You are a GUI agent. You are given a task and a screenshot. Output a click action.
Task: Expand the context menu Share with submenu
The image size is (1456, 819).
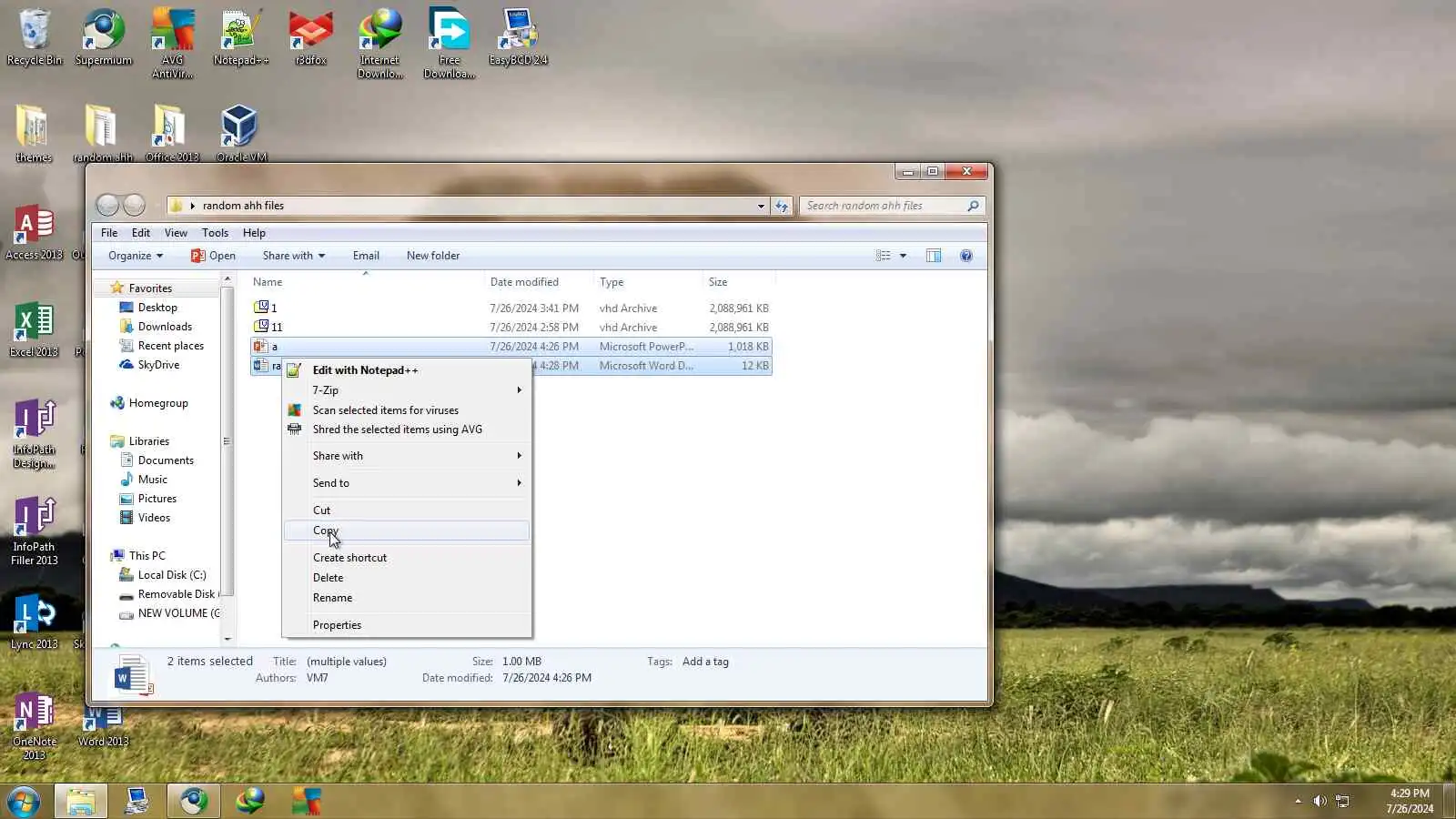click(407, 456)
